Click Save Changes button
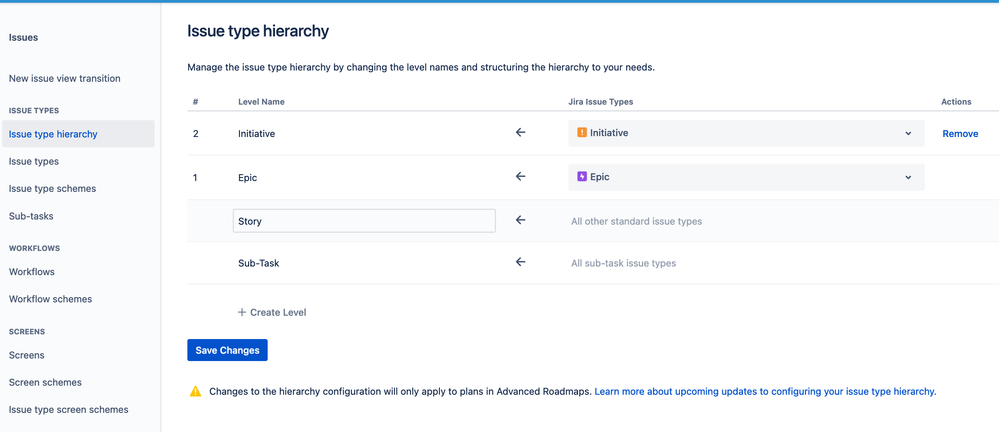The width and height of the screenshot is (999, 432). coord(227,350)
